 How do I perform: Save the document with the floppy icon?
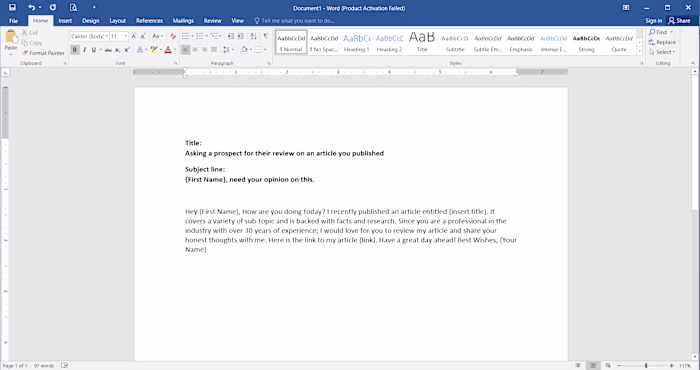[x=12, y=8]
